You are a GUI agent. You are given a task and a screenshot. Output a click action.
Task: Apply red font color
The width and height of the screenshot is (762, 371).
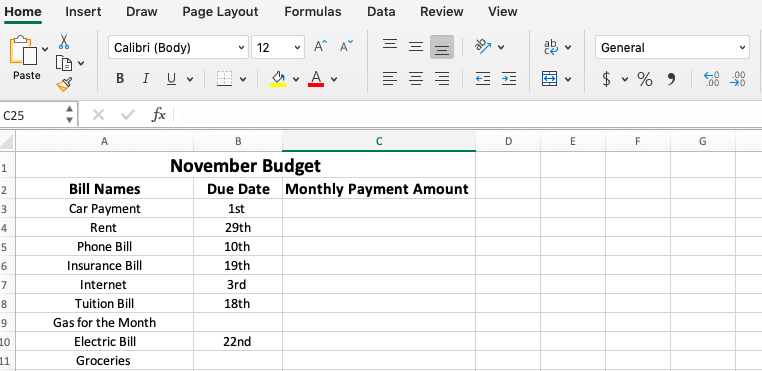316,79
